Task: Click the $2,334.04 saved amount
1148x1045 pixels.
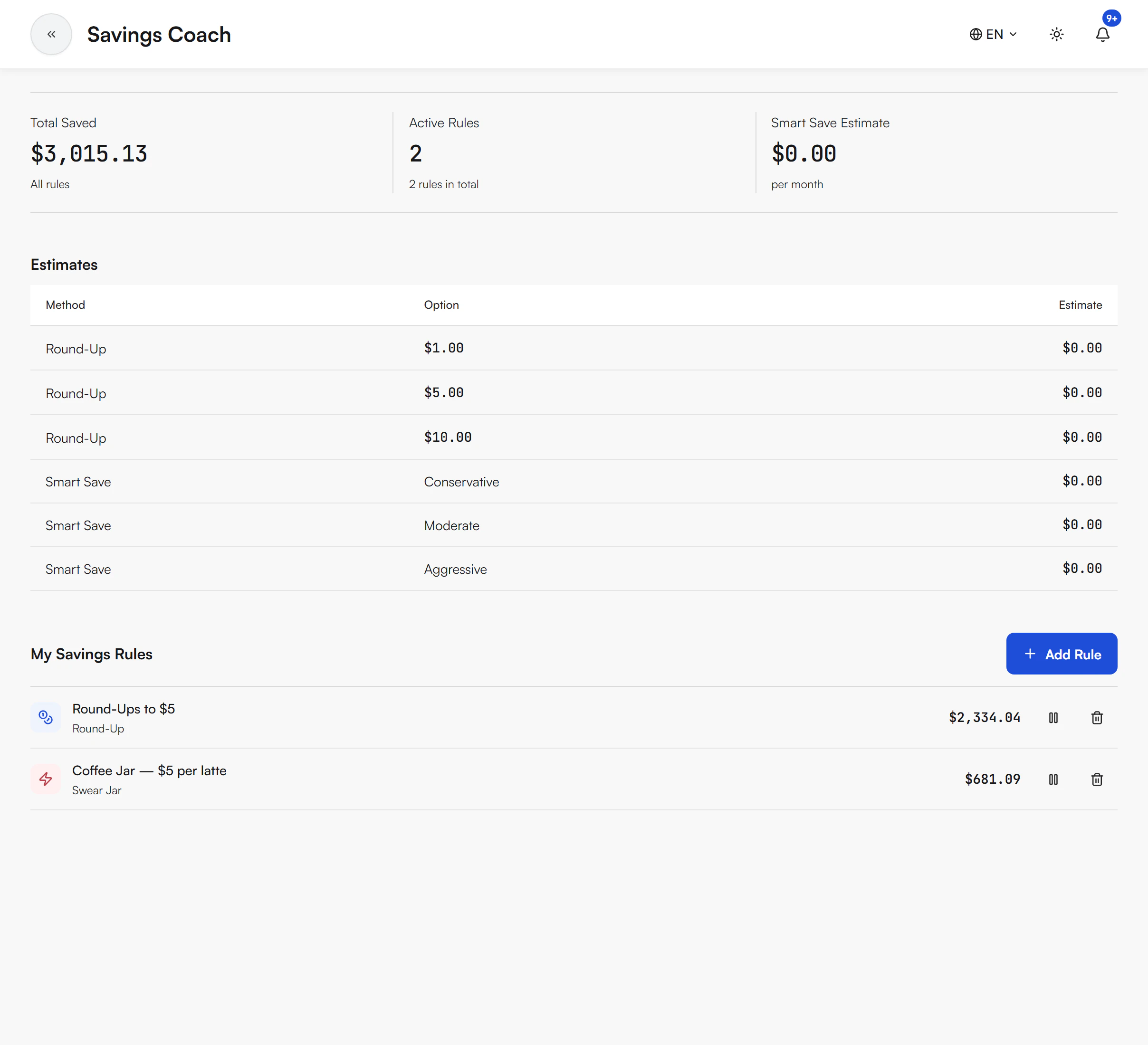Action: pyautogui.click(x=985, y=717)
